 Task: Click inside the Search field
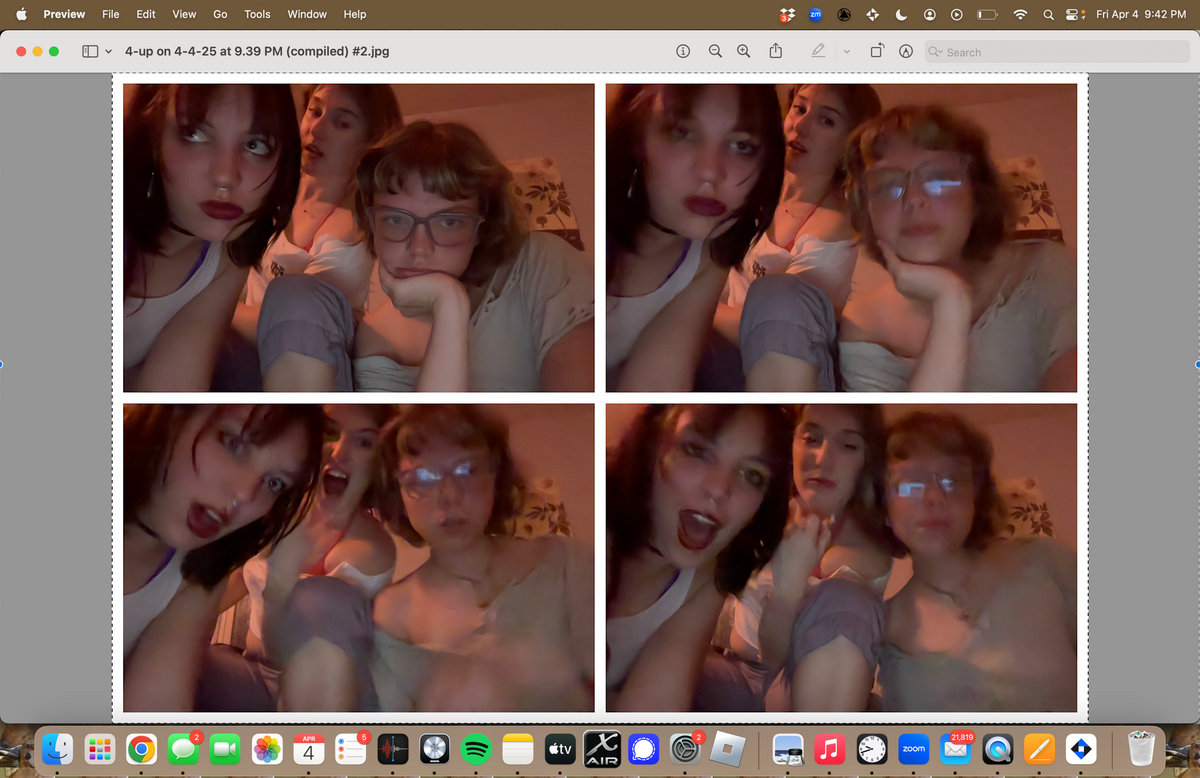click(1010, 52)
